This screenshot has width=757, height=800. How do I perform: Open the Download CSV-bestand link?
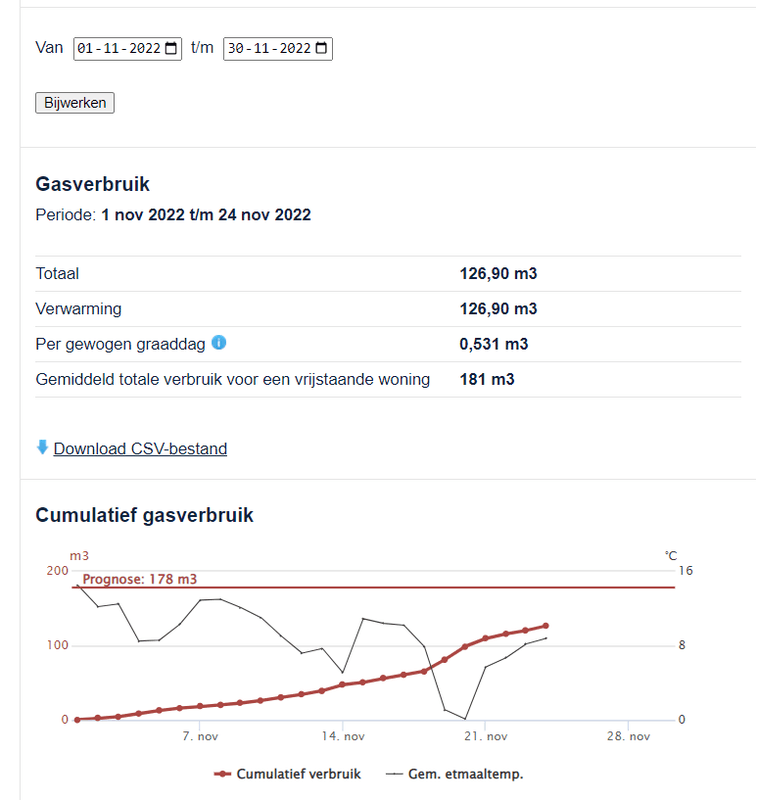click(140, 448)
